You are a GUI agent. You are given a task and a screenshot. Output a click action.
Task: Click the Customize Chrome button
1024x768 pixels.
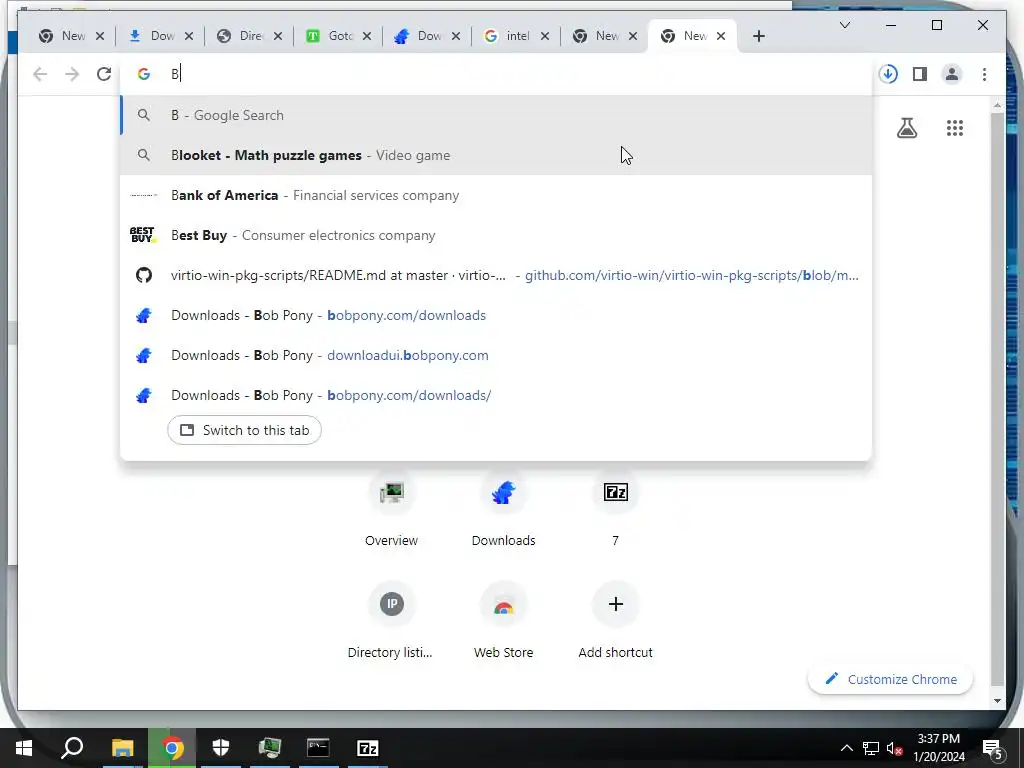[891, 679]
